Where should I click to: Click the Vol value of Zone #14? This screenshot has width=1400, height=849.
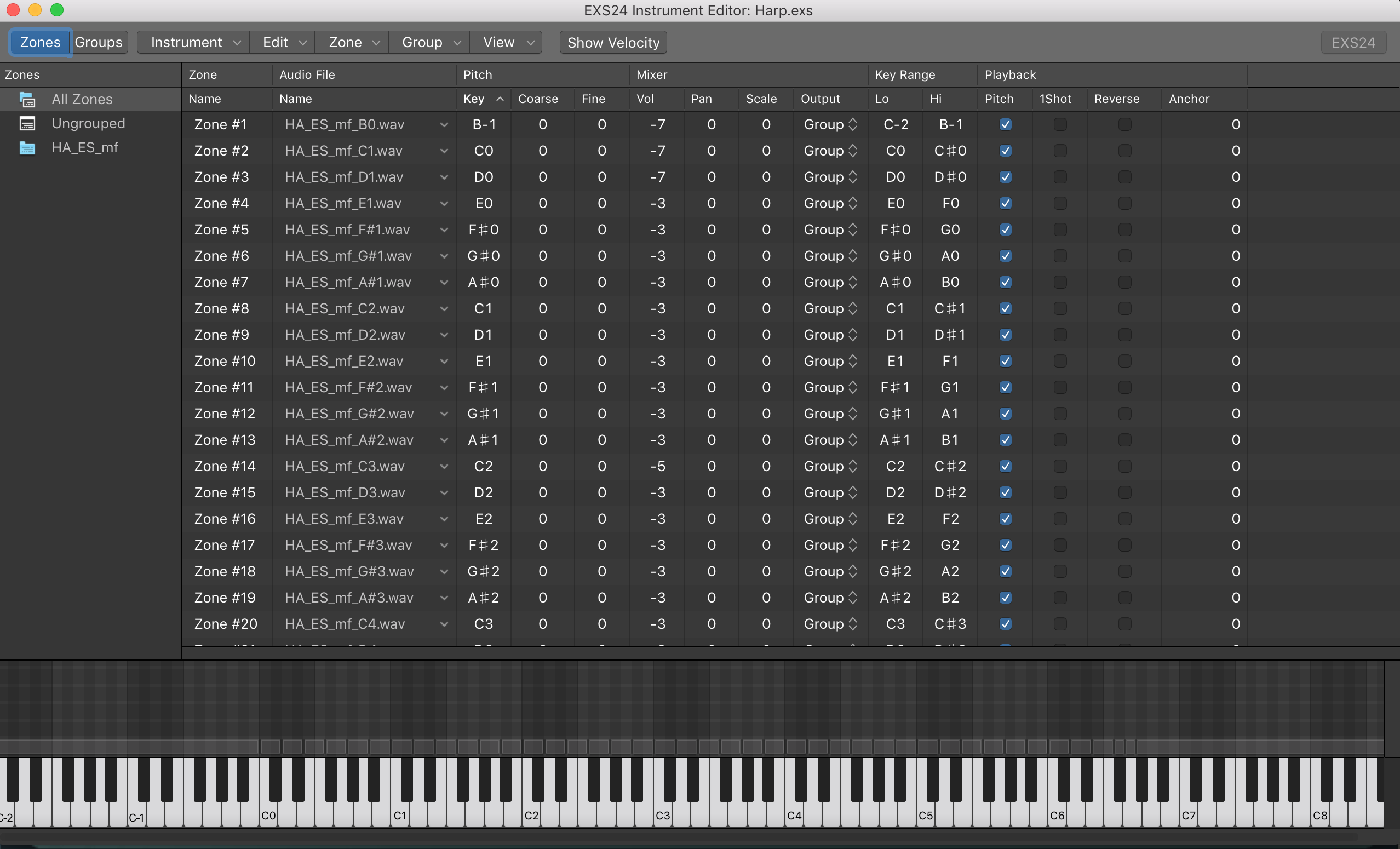[657, 466]
